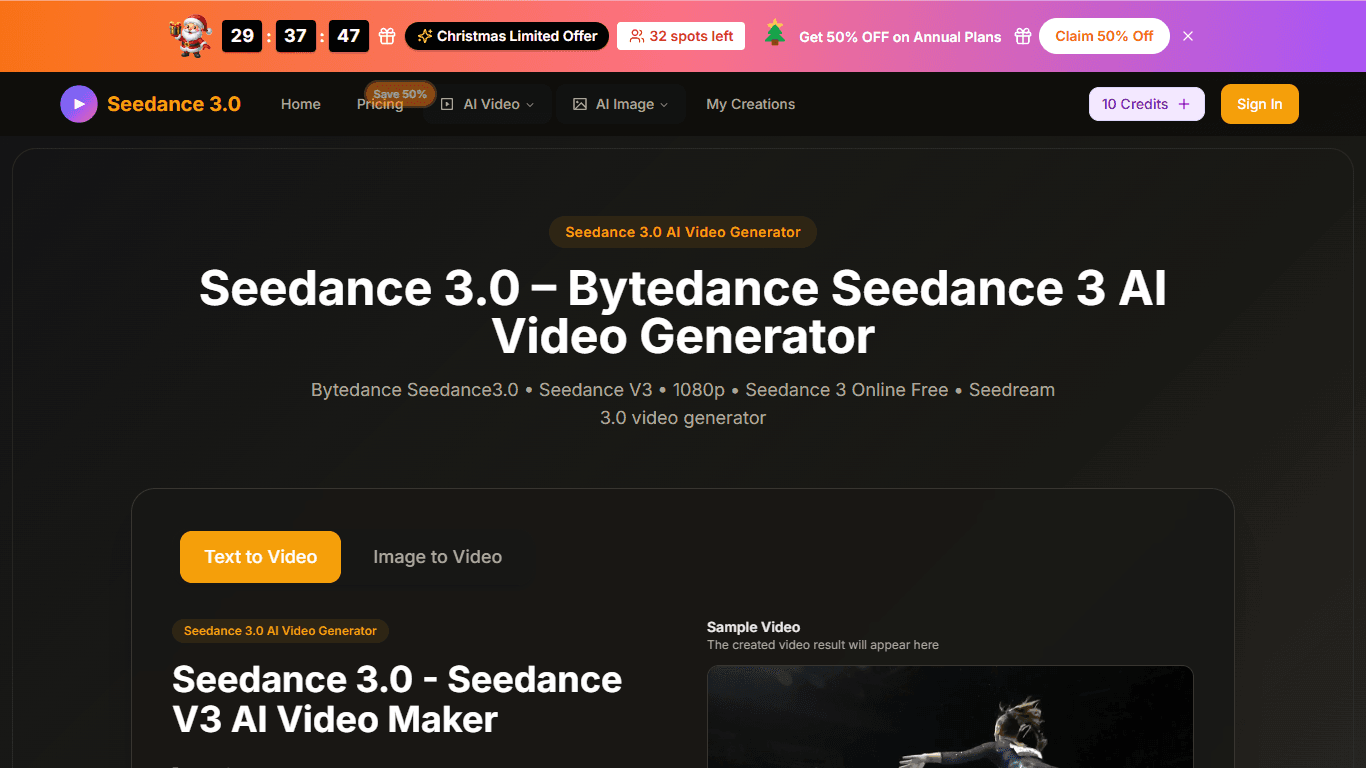Click the sample video preview thumbnail
Viewport: 1366px width, 768px height.
[950, 717]
